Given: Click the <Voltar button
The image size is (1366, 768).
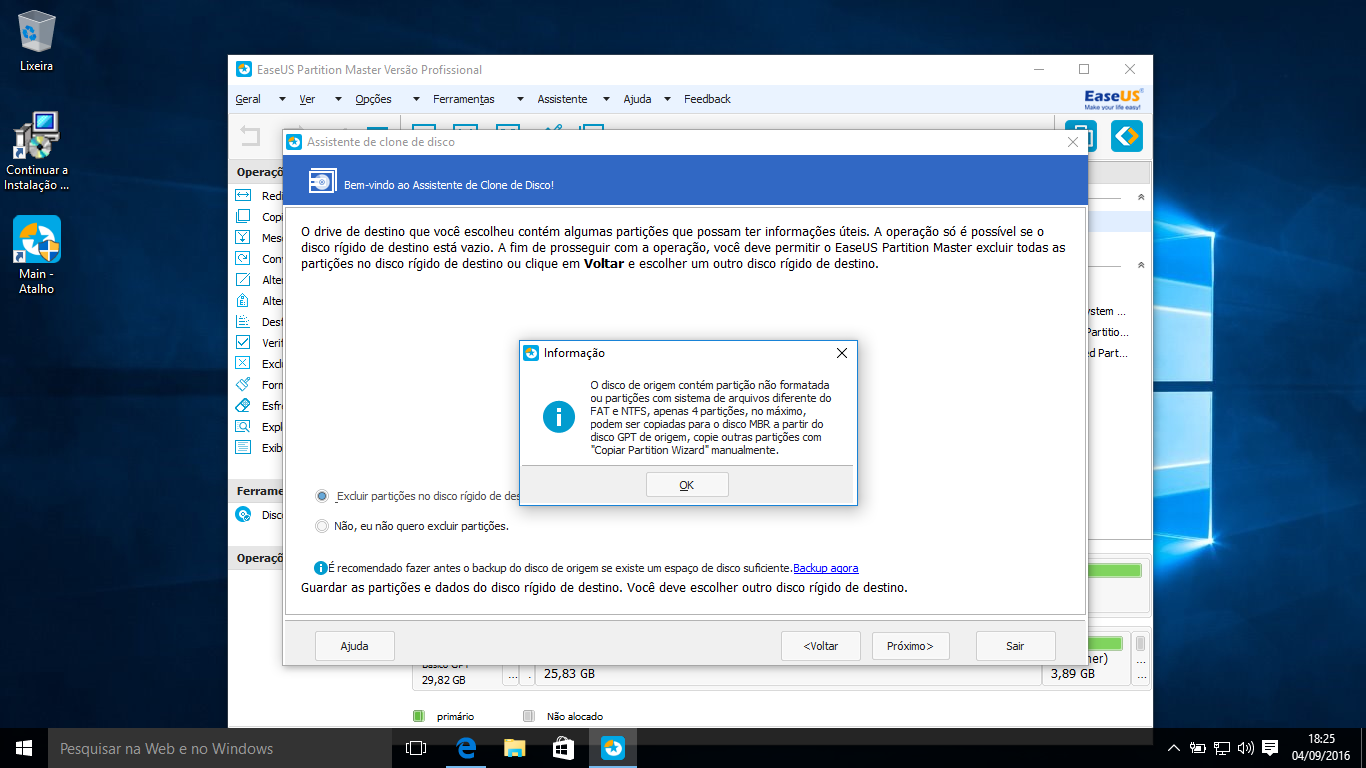Looking at the screenshot, I should pyautogui.click(x=821, y=646).
